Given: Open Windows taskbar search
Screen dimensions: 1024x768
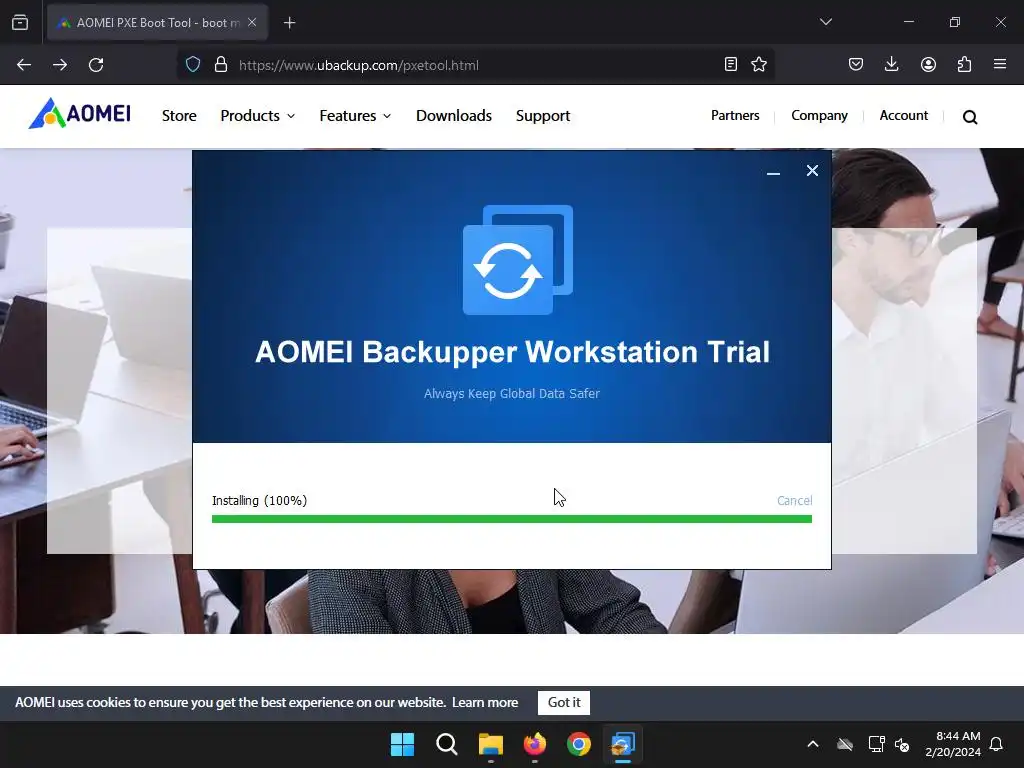Looking at the screenshot, I should click(x=447, y=744).
